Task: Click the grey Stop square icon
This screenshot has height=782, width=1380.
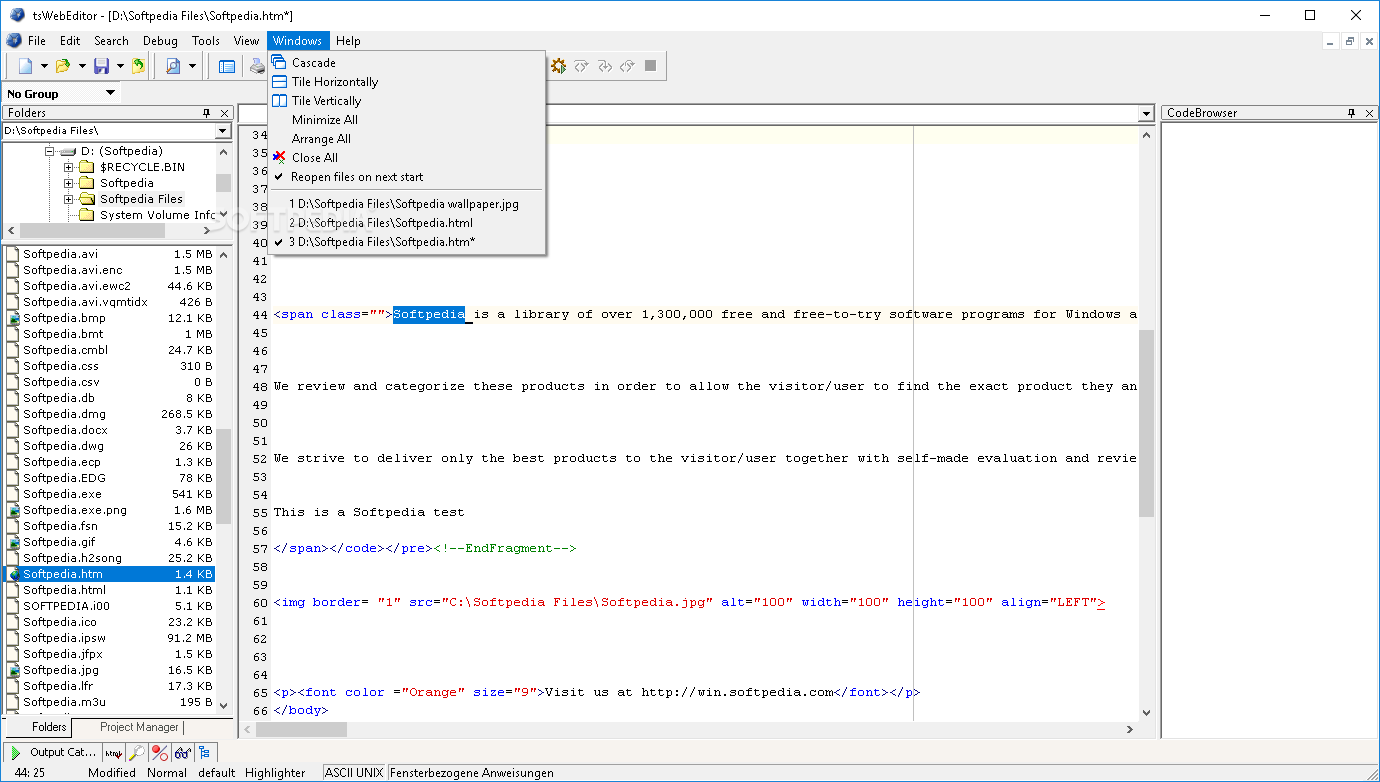Action: (650, 66)
